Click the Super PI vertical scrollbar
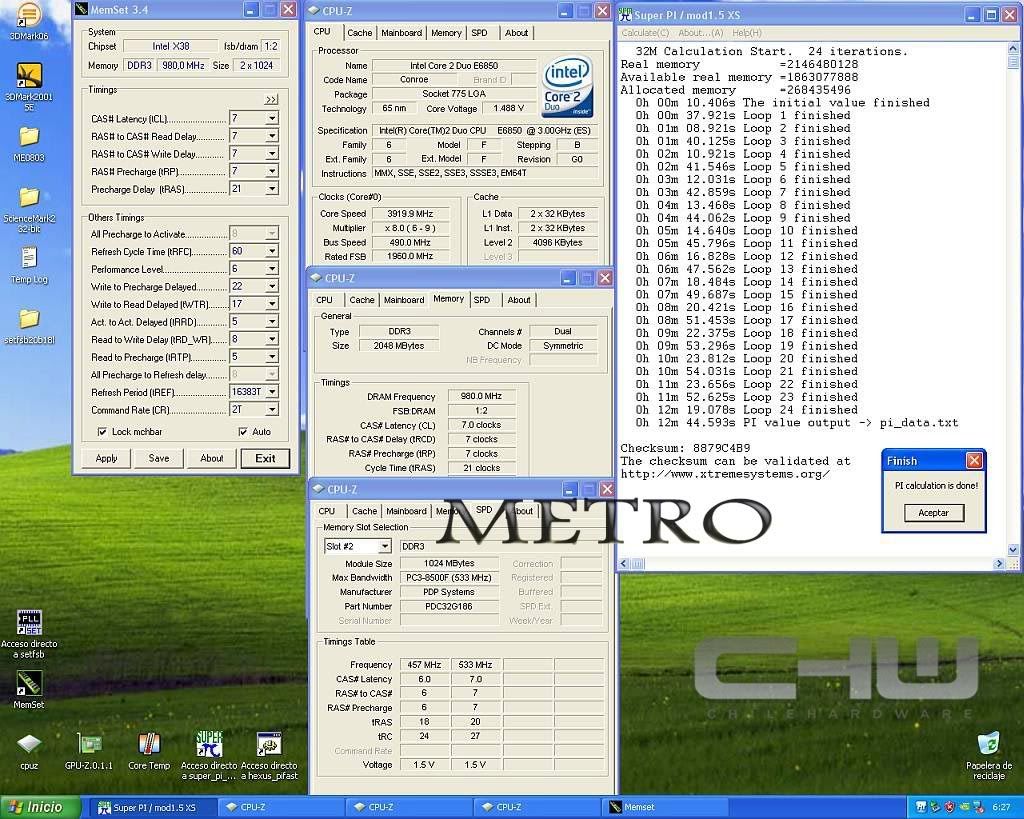This screenshot has width=1024, height=819. pyautogui.click(x=1011, y=300)
